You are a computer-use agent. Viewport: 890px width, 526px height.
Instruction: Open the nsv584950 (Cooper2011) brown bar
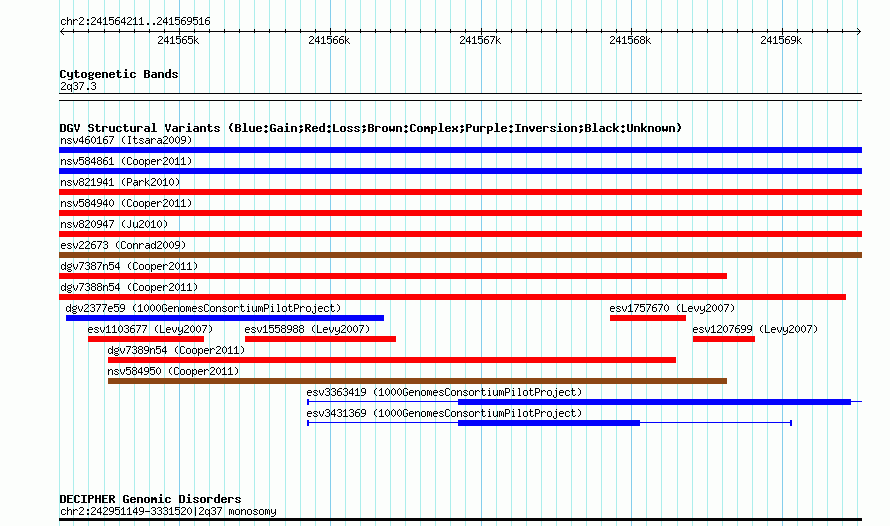[417, 381]
